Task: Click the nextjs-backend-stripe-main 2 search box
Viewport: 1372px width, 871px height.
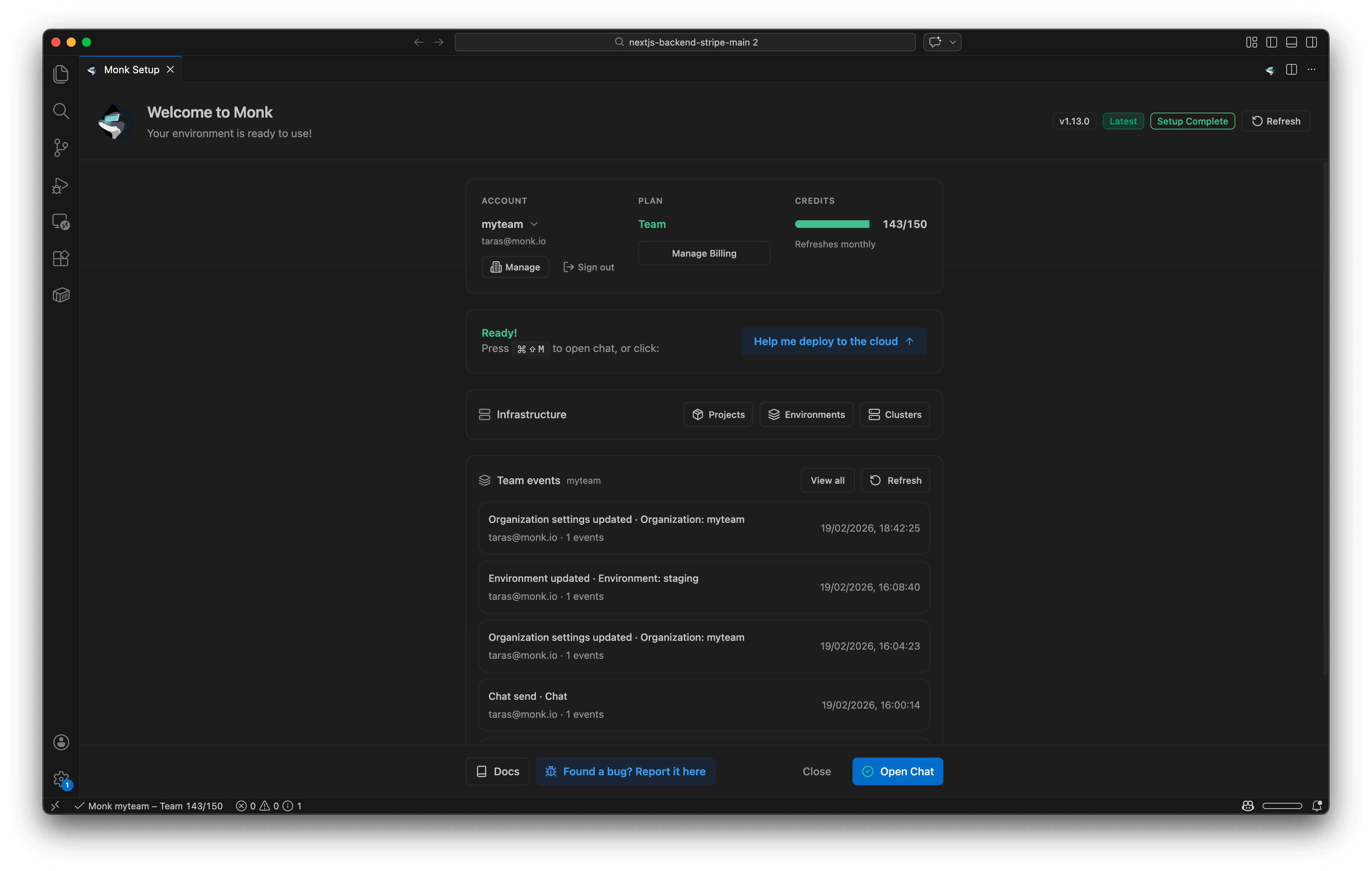Action: coord(686,42)
